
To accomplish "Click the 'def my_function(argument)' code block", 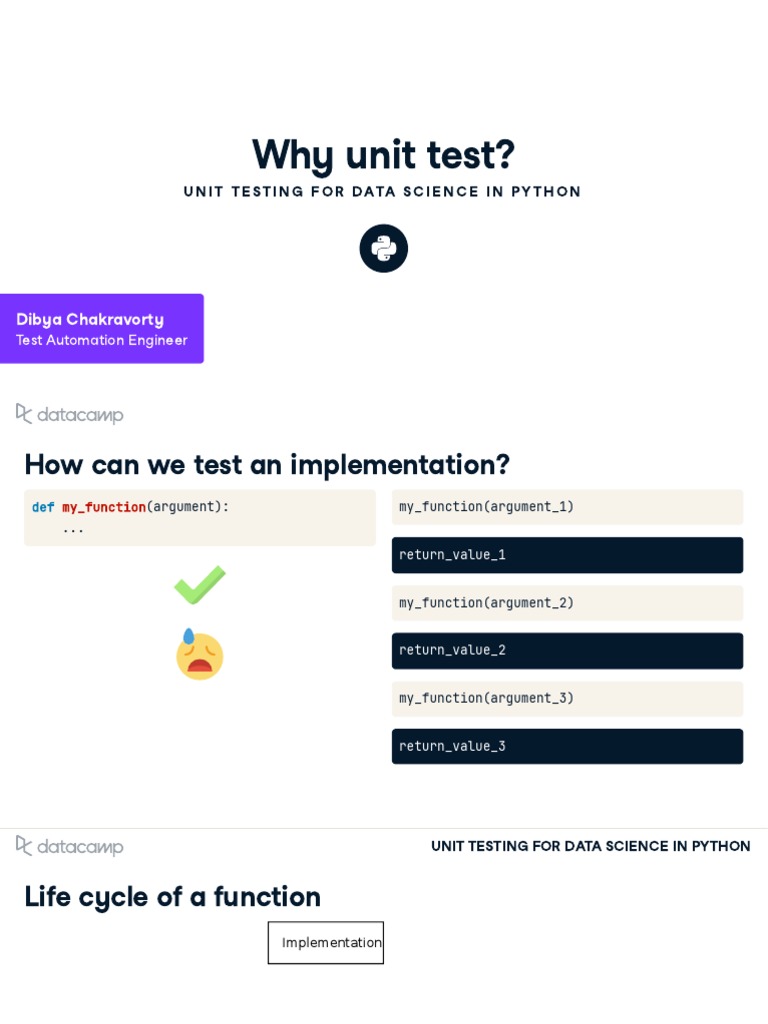I will pyautogui.click(x=200, y=517).
